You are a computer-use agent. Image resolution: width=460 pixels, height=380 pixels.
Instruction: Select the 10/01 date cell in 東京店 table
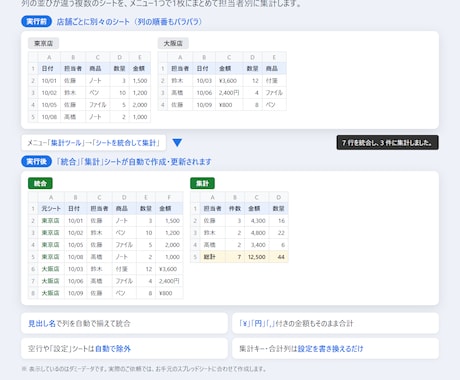(49, 81)
